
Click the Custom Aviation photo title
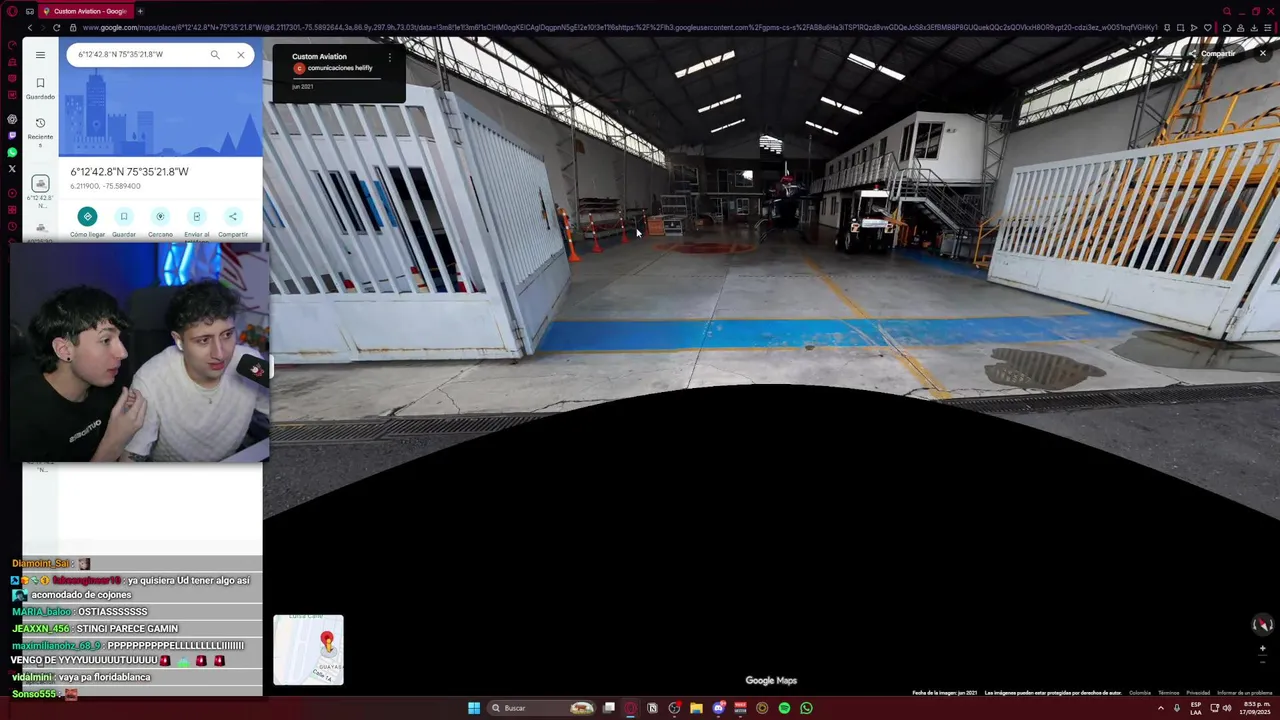point(319,57)
